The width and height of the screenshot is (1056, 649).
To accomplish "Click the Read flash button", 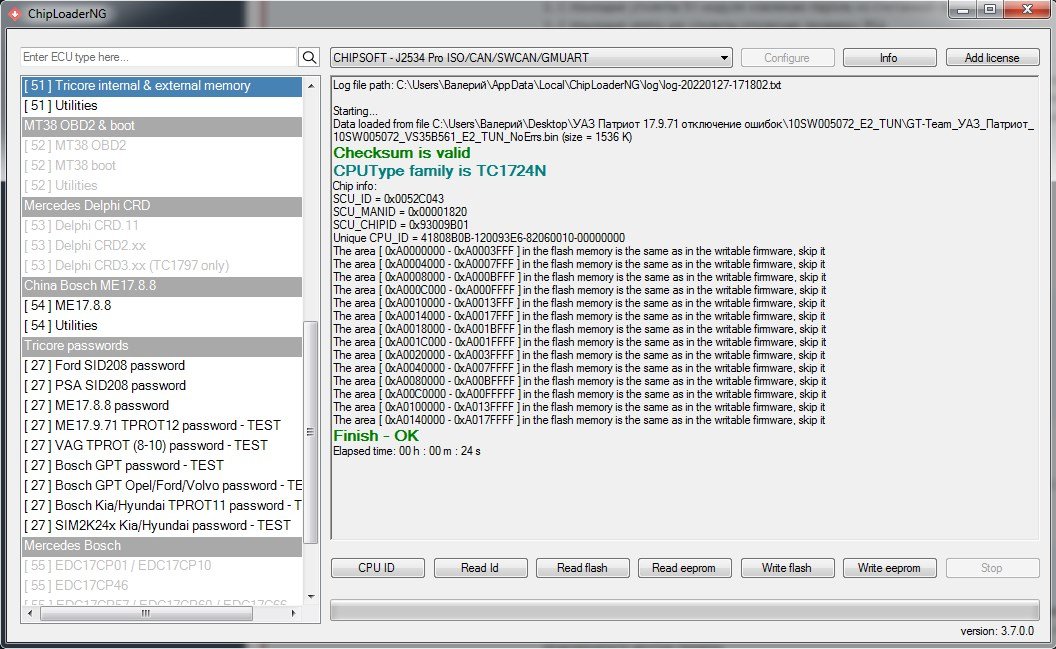I will [582, 568].
